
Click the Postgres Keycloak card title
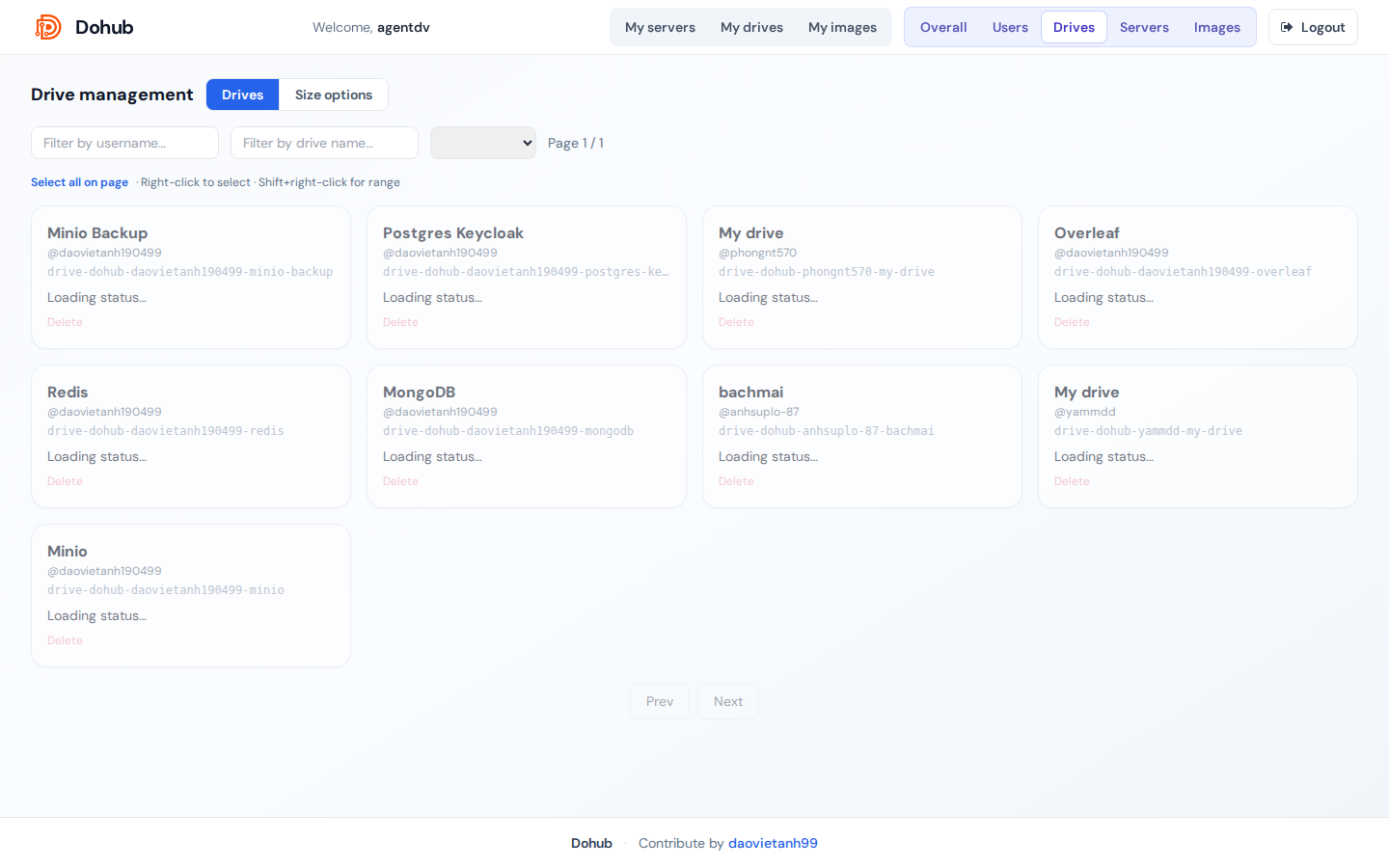(x=453, y=232)
